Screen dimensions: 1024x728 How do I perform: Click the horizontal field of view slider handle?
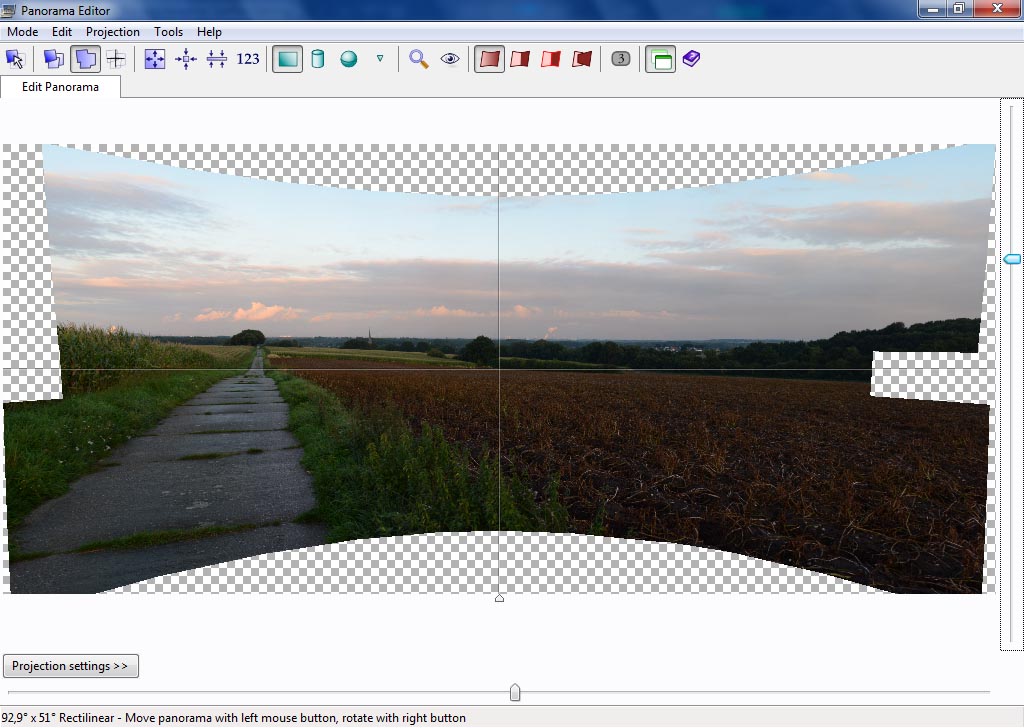[x=515, y=692]
